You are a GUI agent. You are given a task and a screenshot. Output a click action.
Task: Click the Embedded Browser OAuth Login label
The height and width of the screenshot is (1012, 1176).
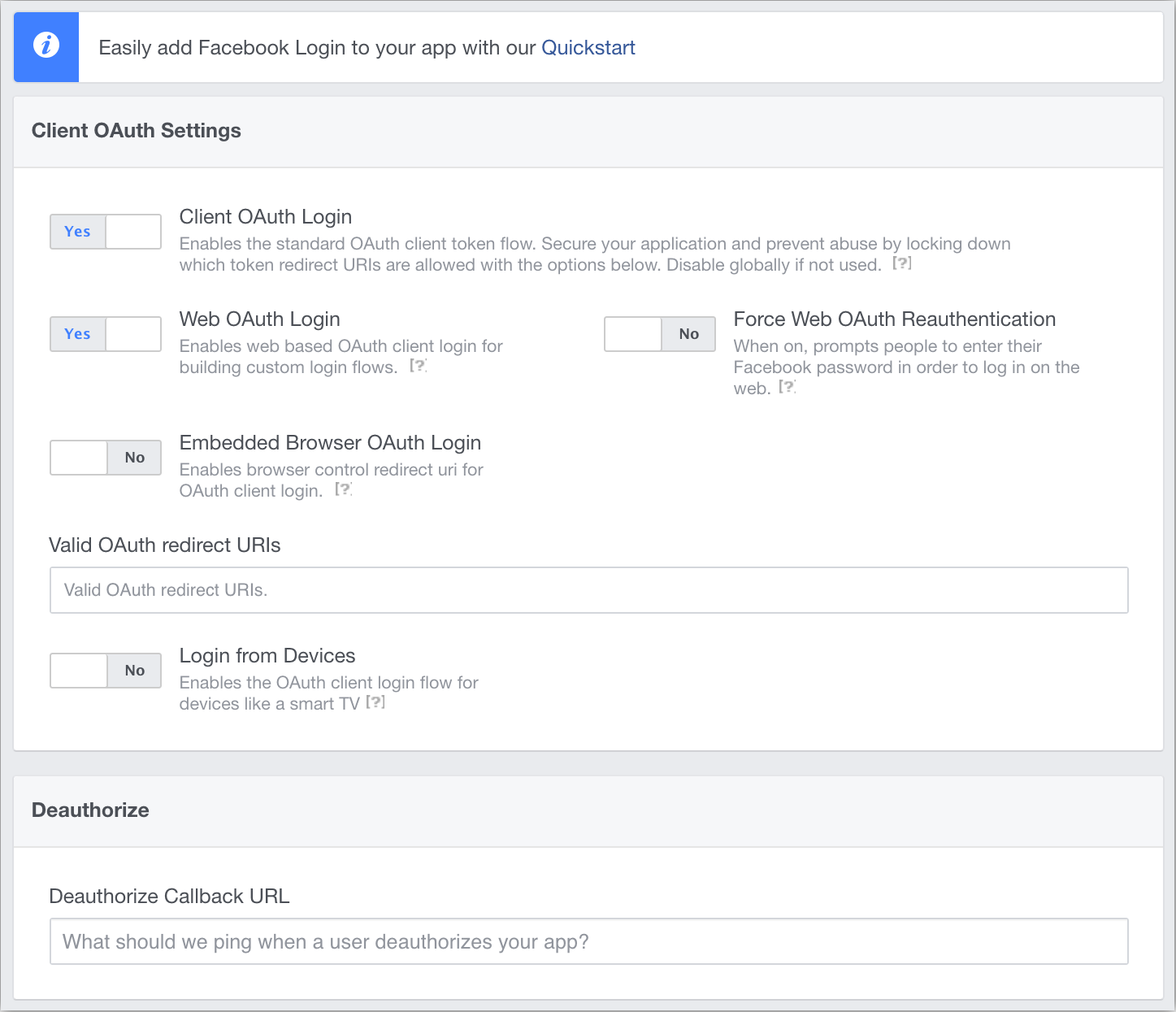pos(330,443)
